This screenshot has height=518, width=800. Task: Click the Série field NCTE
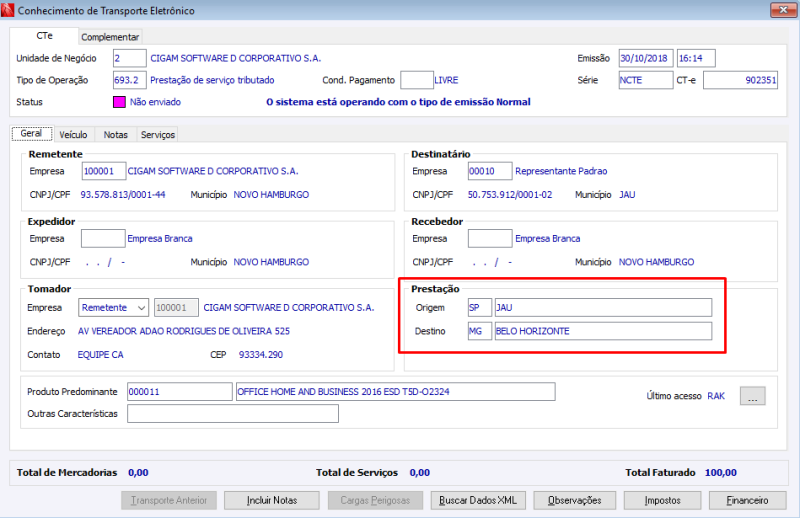(x=646, y=80)
